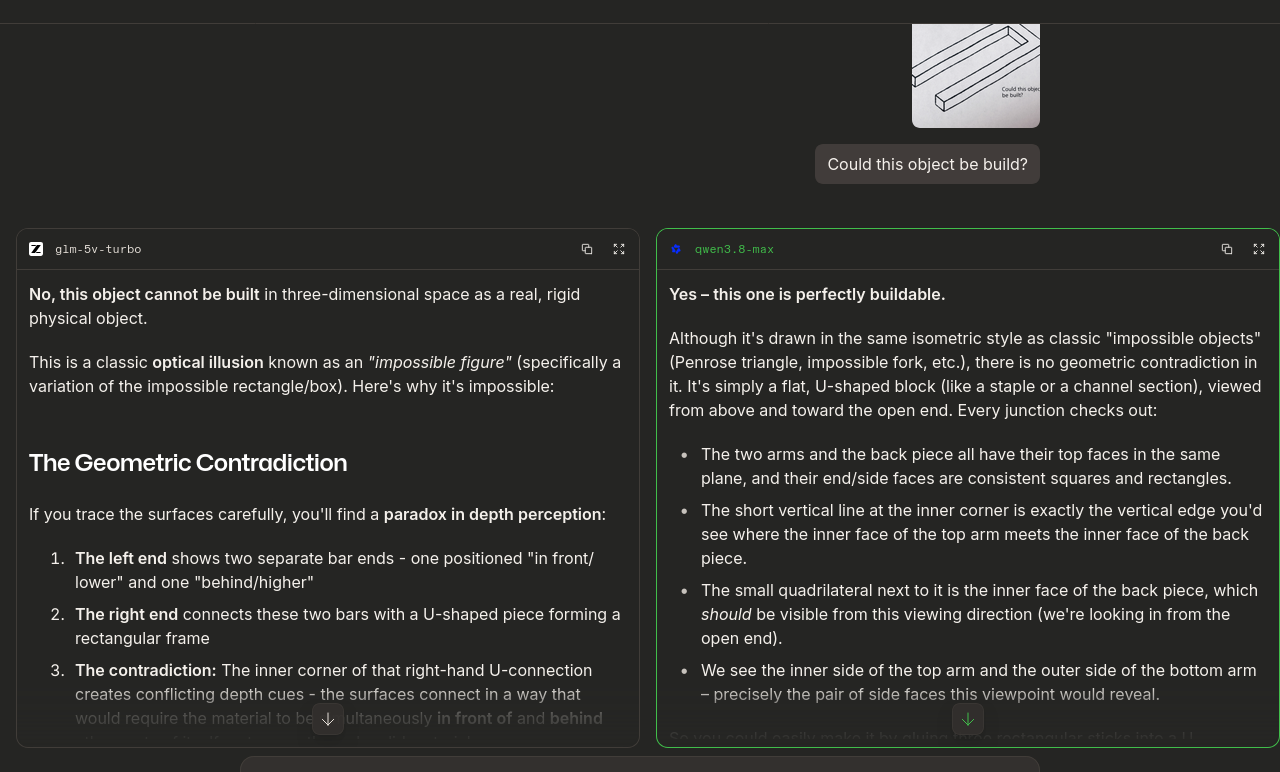Click the qwen3.8-max model logo icon
Screen dimensions: 1280x772
[676, 249]
